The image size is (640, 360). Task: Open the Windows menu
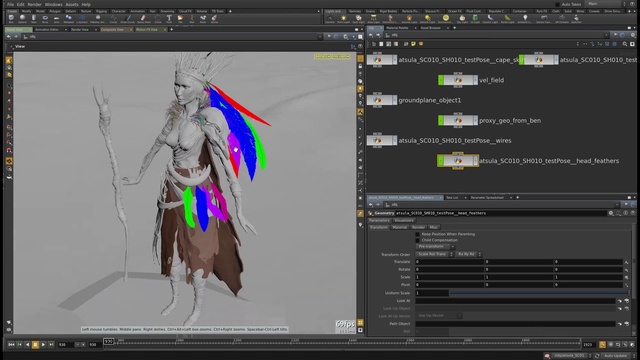pyautogui.click(x=53, y=4)
